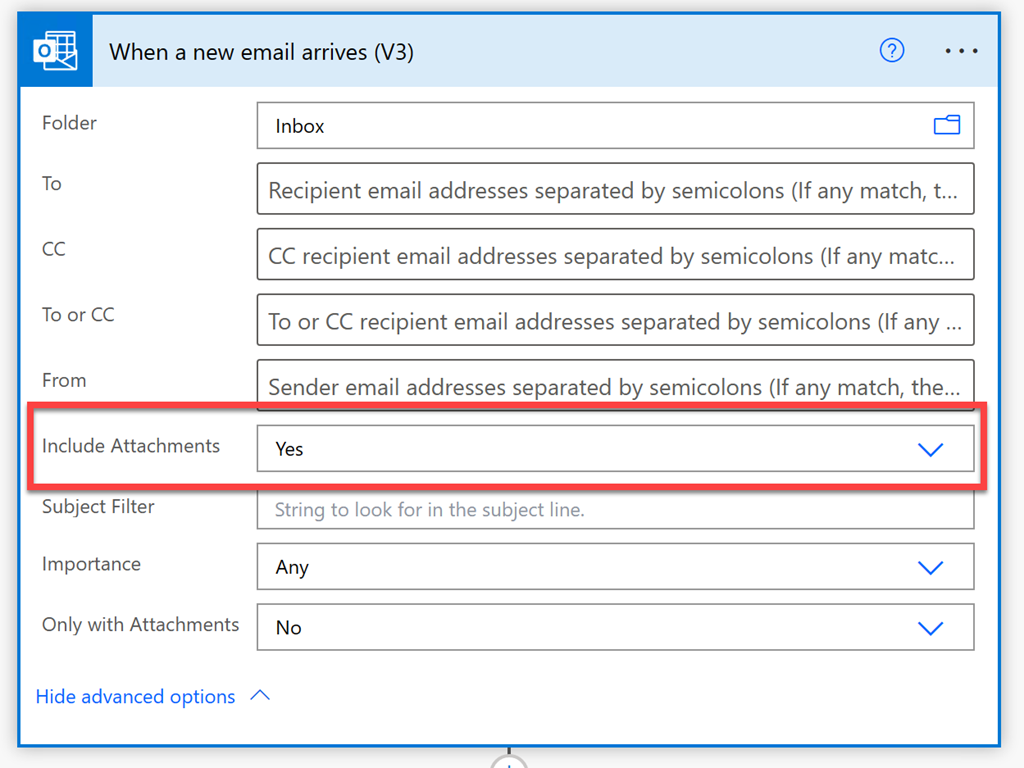Click the Hide advanced options link
The image size is (1024, 768).
pos(135,697)
